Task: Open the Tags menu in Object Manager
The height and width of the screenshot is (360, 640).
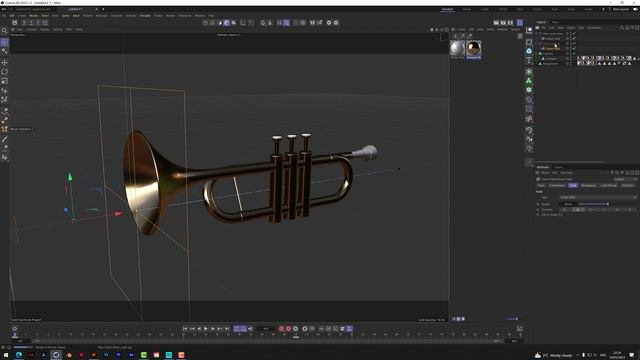Action: (x=581, y=28)
